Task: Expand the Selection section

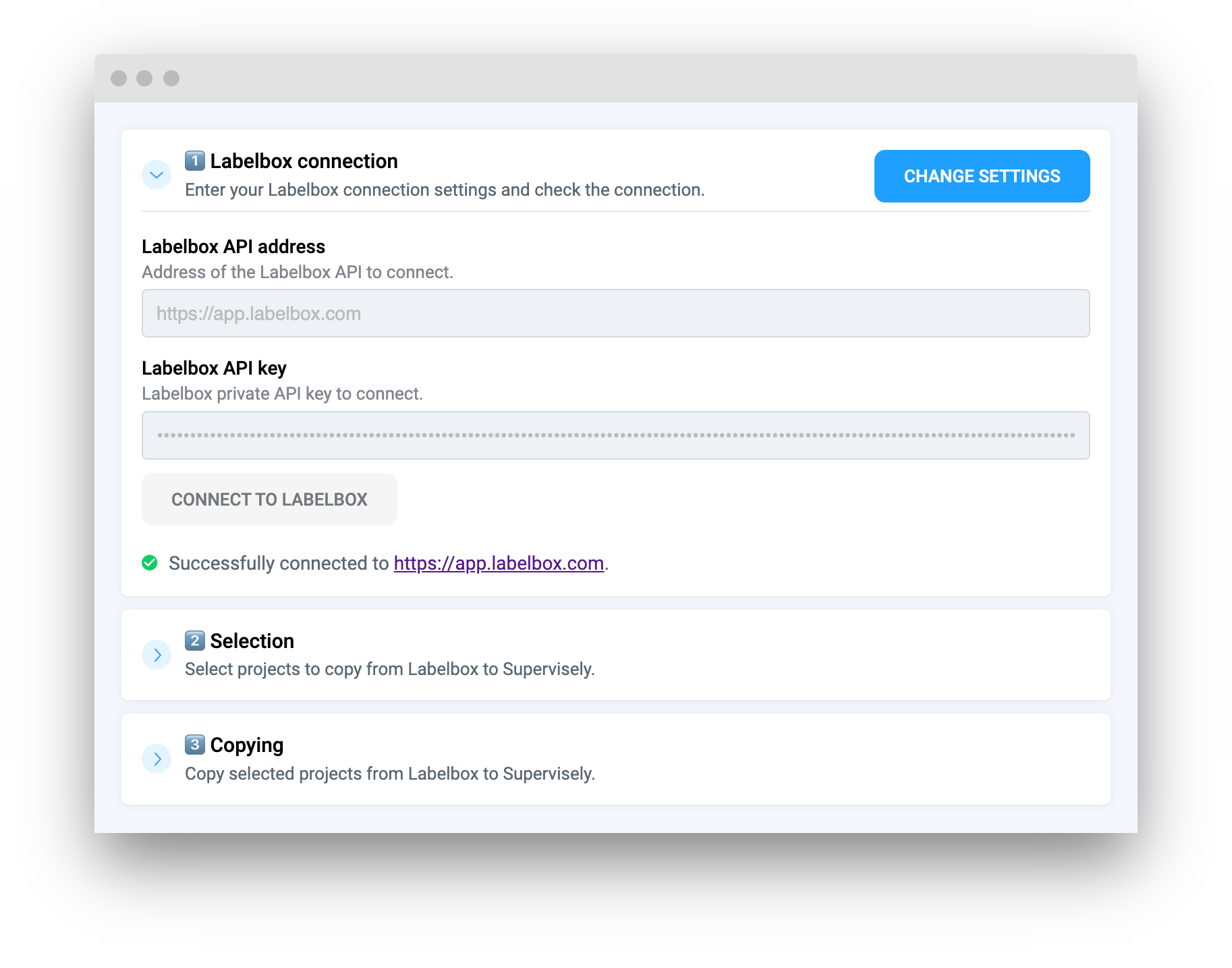Action: coord(157,655)
